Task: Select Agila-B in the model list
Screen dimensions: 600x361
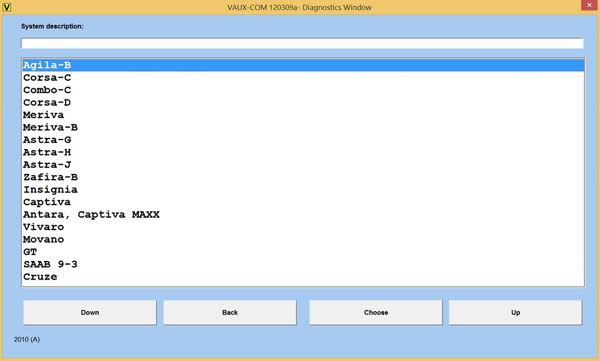Action: pos(303,65)
